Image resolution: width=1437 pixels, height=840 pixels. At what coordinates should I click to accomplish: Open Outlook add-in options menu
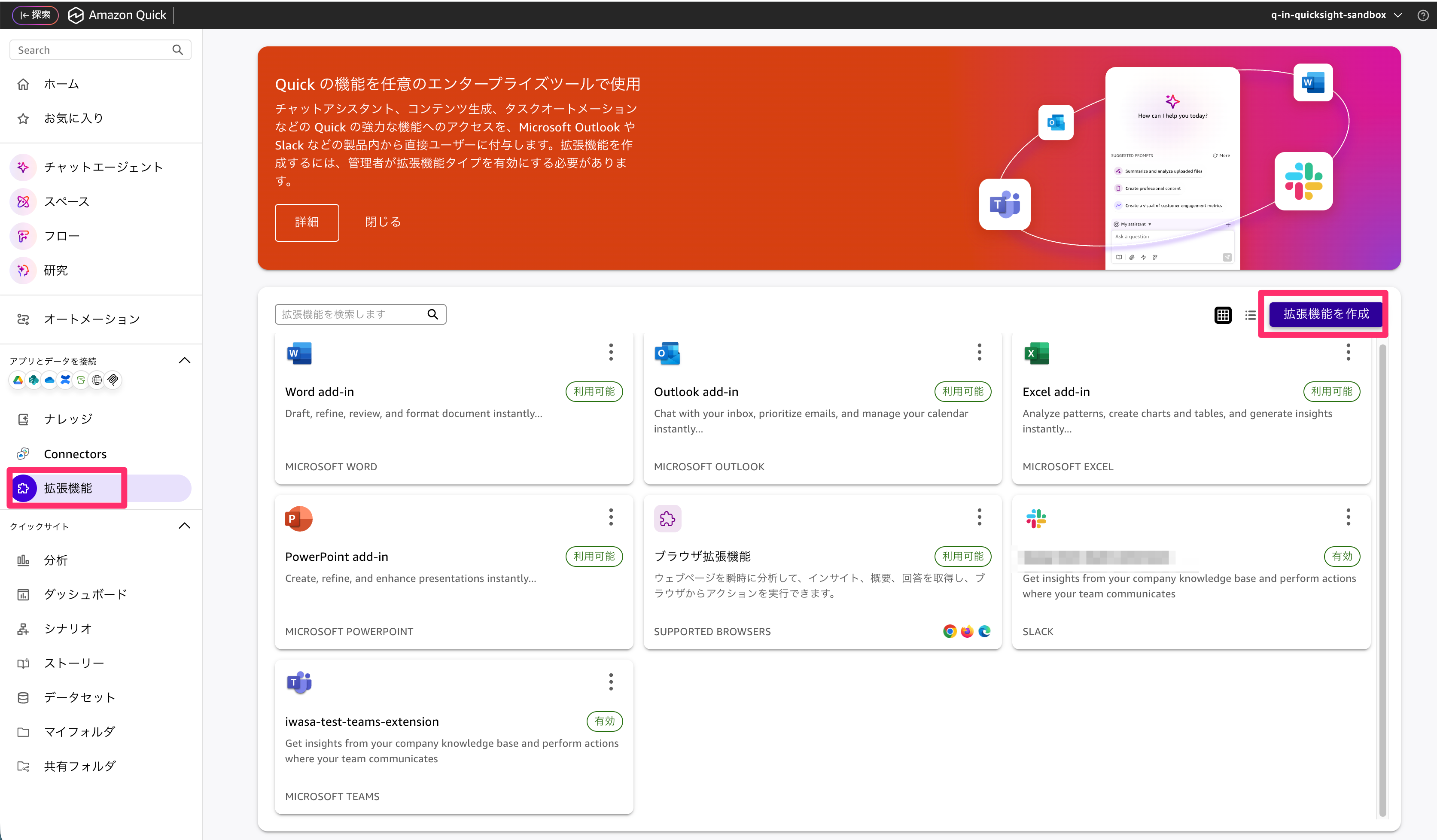coord(979,352)
